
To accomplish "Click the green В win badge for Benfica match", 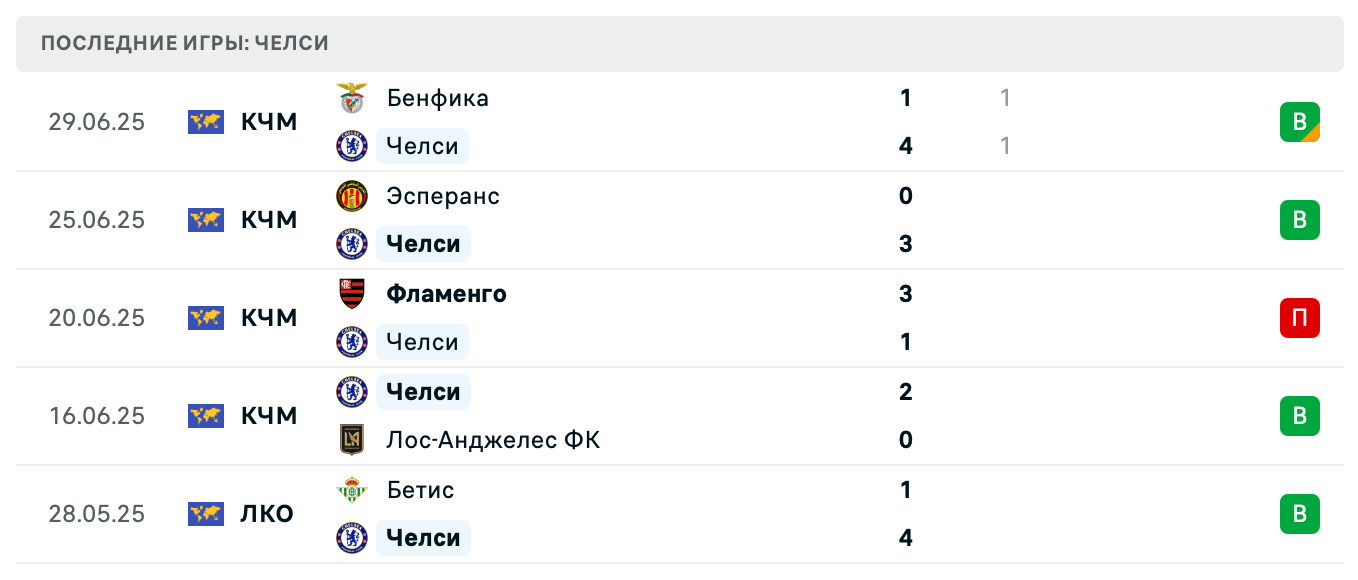I will tap(1299, 122).
